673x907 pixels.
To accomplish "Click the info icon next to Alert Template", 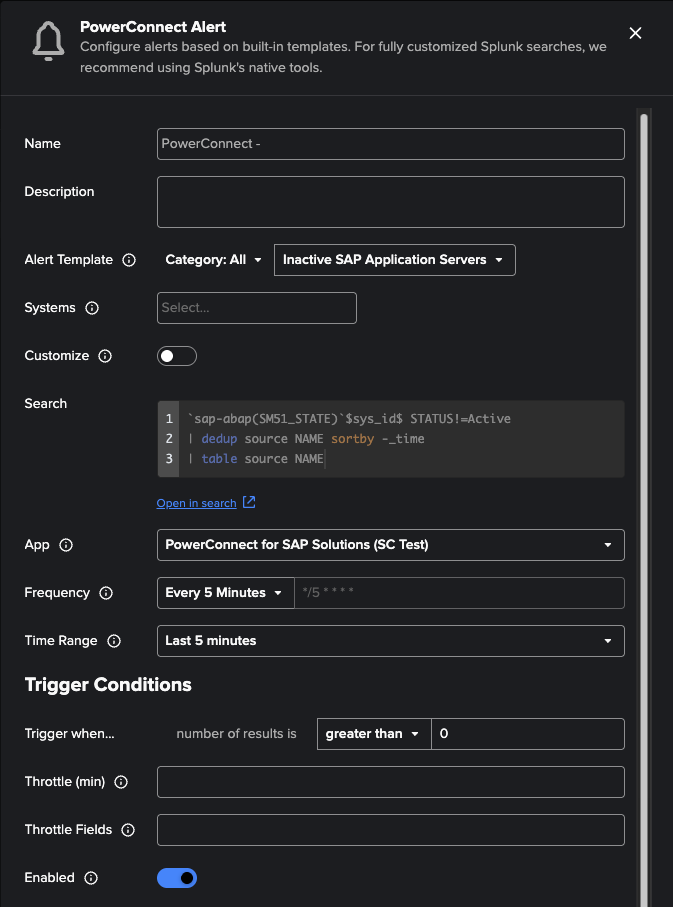I will pyautogui.click(x=129, y=260).
